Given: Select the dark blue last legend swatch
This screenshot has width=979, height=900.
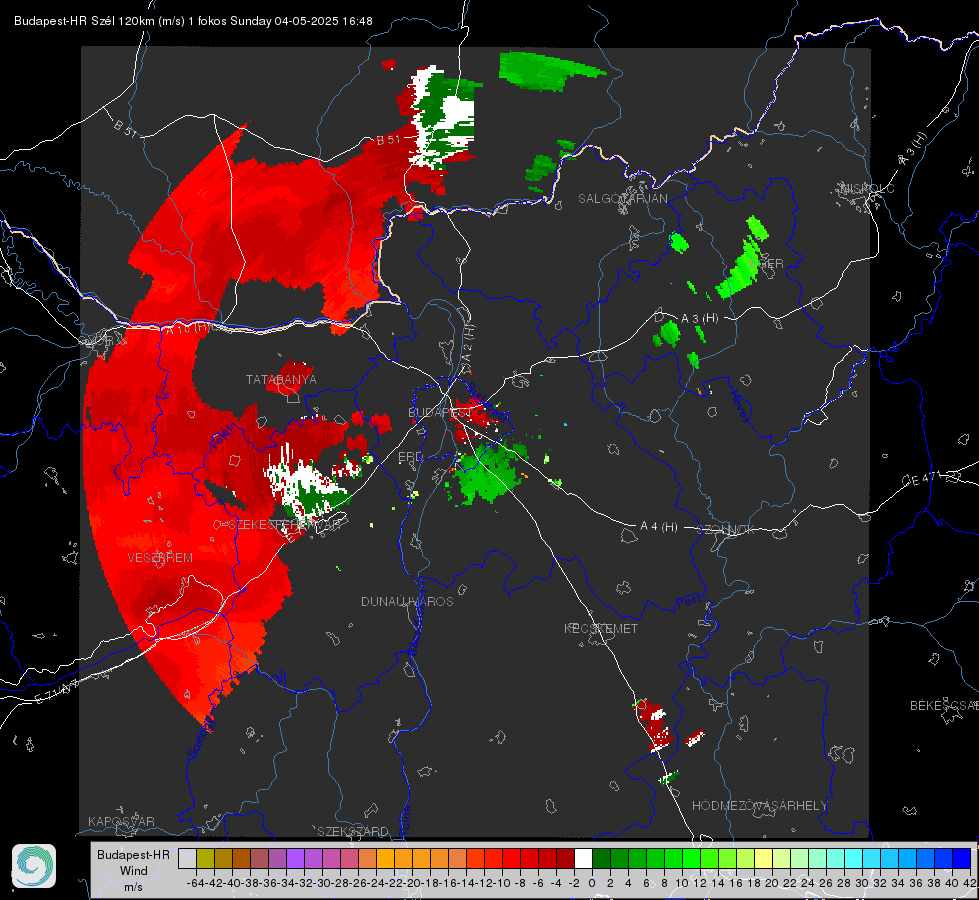Looking at the screenshot, I should pos(962,858).
